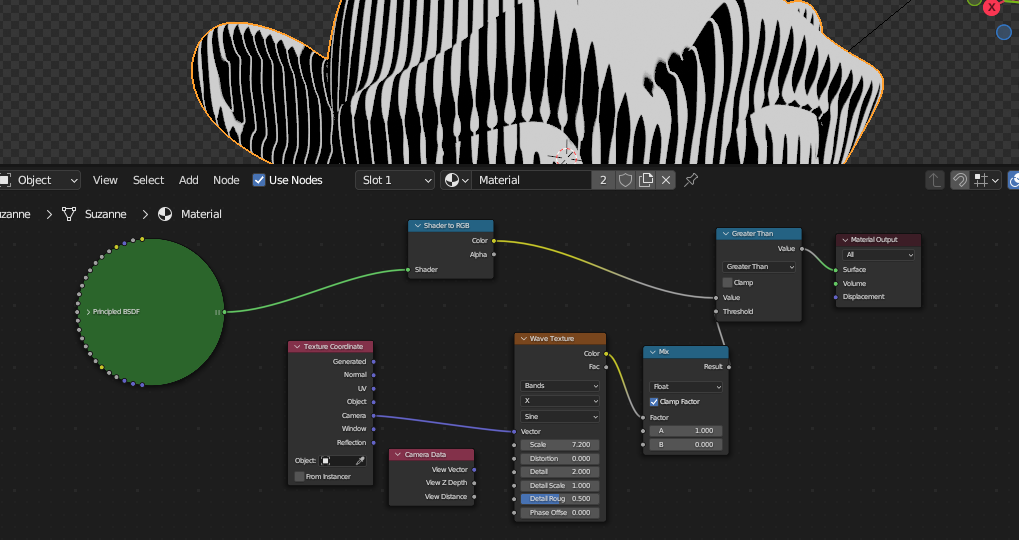Toggle the Use Nodes checkbox
The height and width of the screenshot is (540, 1019).
(259, 180)
